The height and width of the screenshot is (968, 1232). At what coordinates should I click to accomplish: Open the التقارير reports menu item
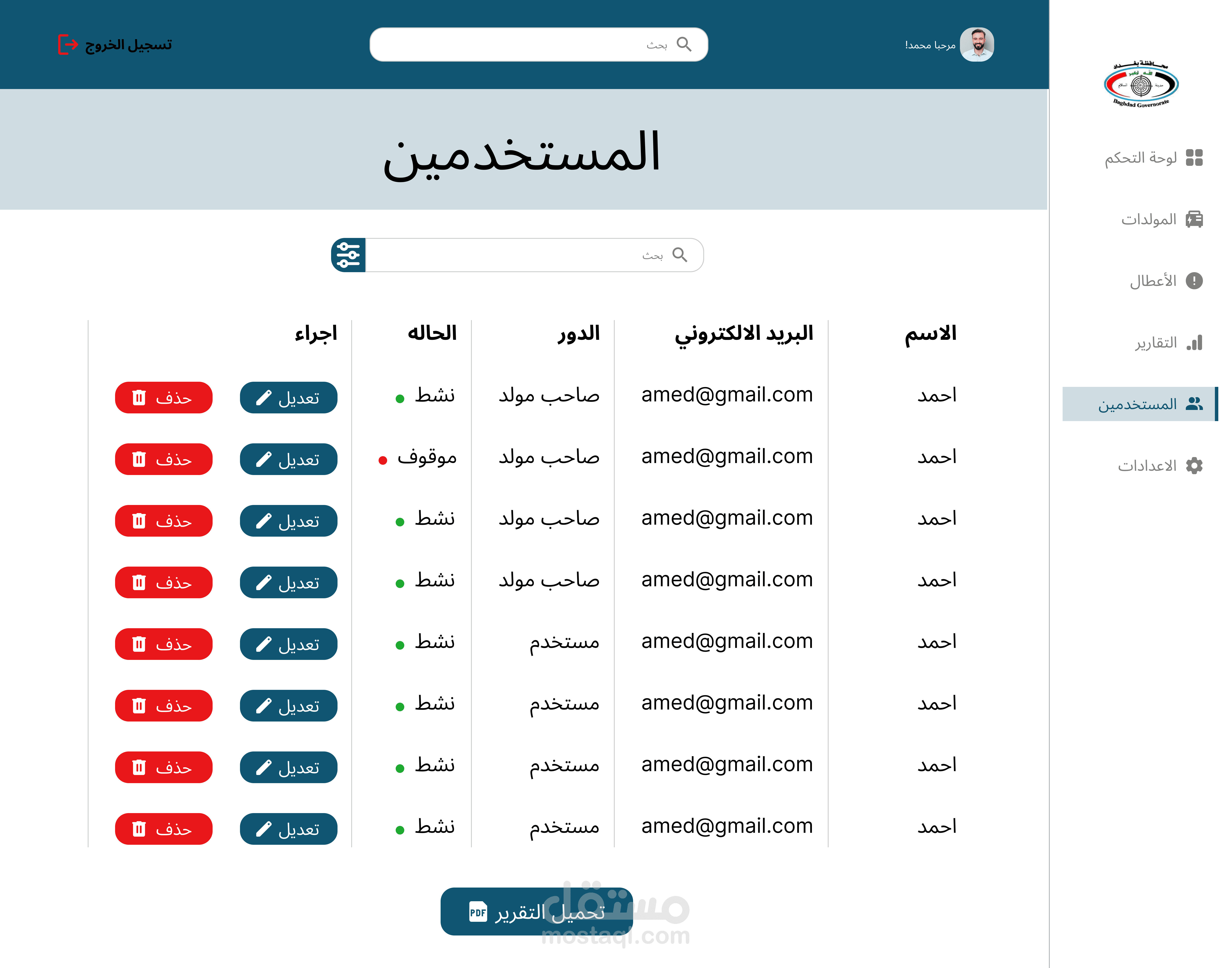1155,342
